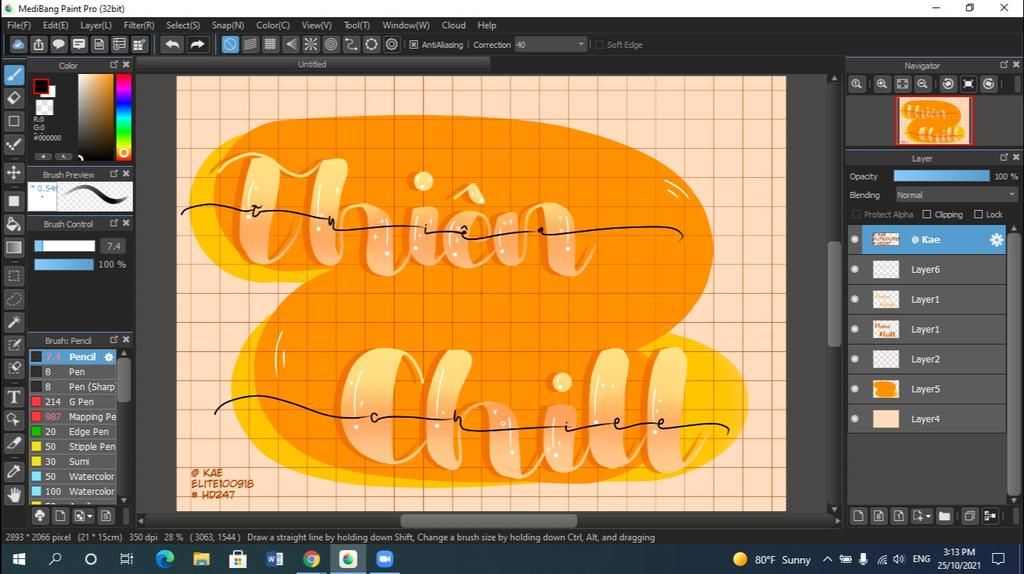Toggle the Soft Edge checkbox
Viewport: 1024px width, 574px height.
[x=600, y=44]
